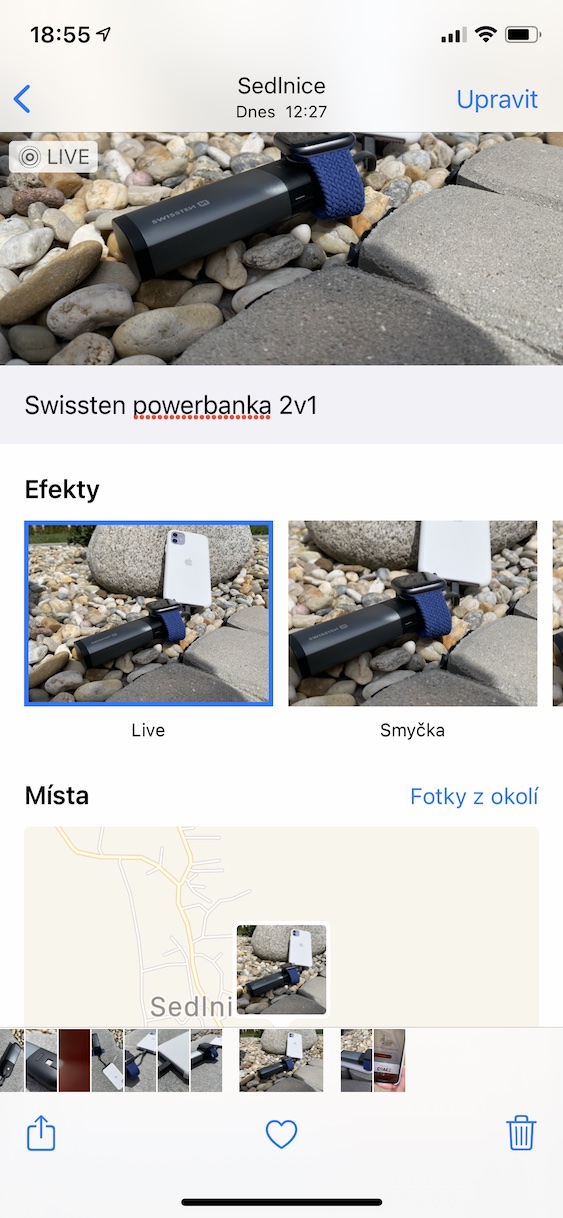563x1218 pixels.
Task: Delete photo using trash icon
Action: tap(521, 1133)
